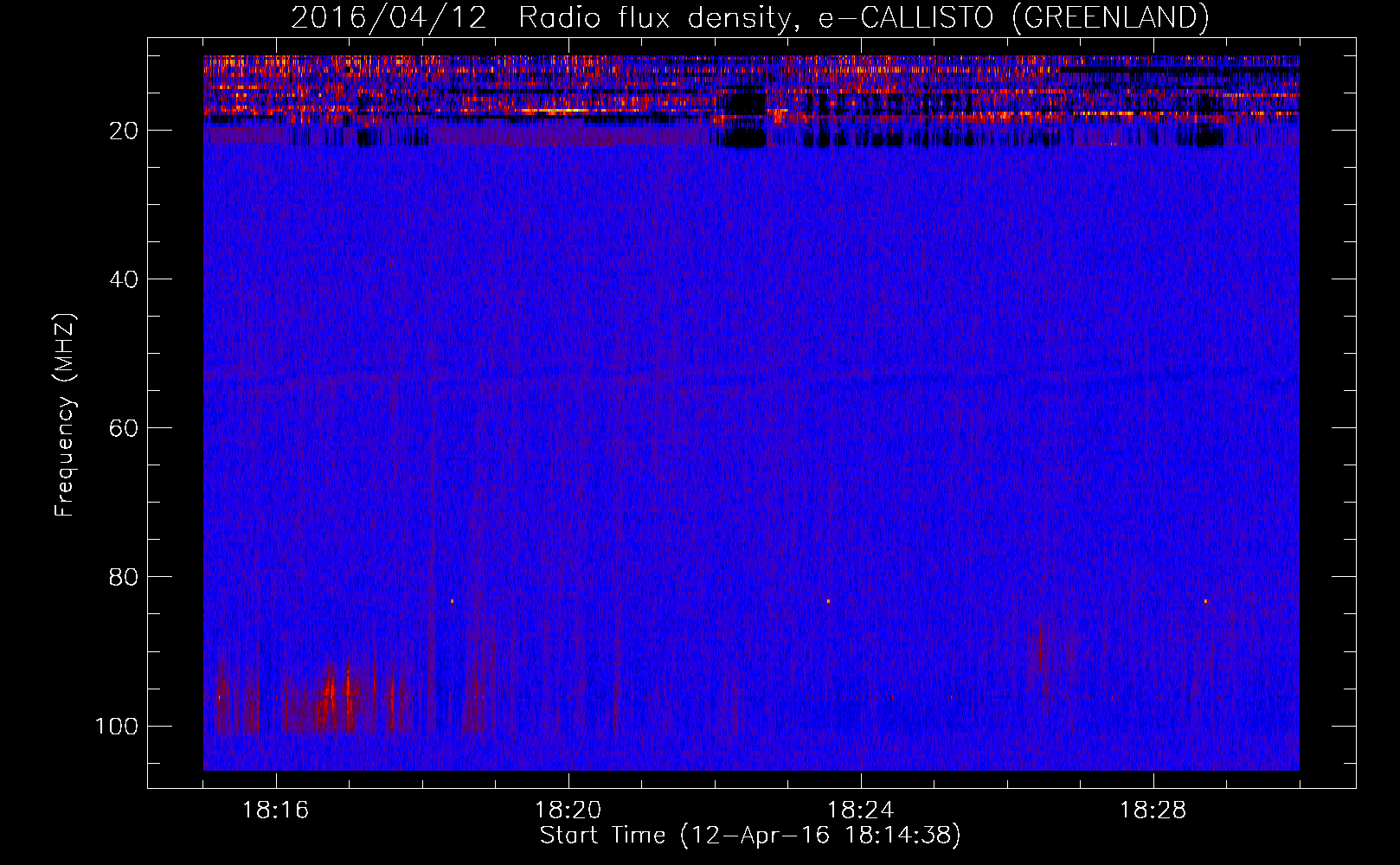
Task: Click the plot title "Radio flux density, e-CALLISTO (GREENLAND)"
Action: tap(864, 17)
